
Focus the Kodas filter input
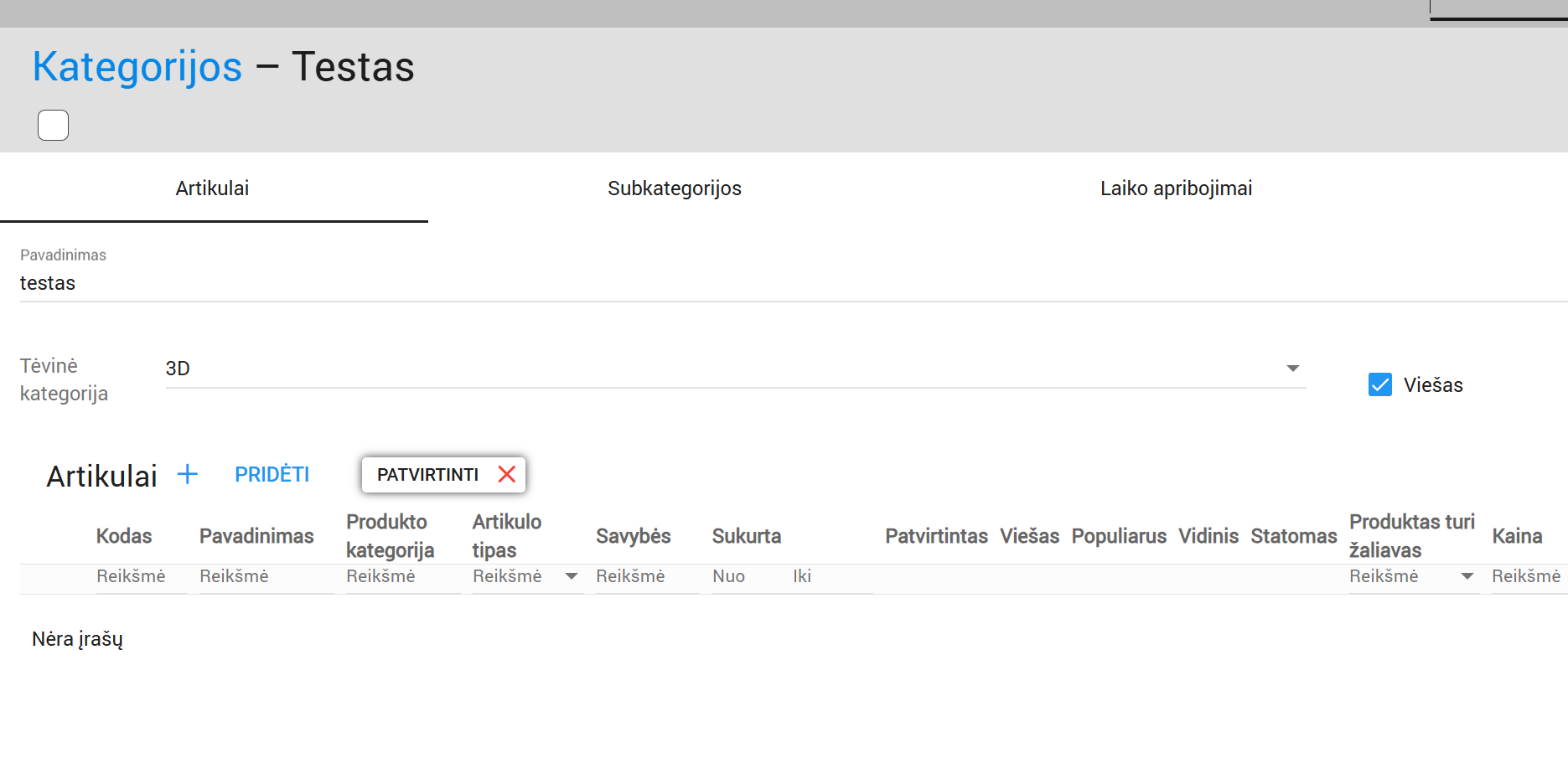(x=139, y=576)
